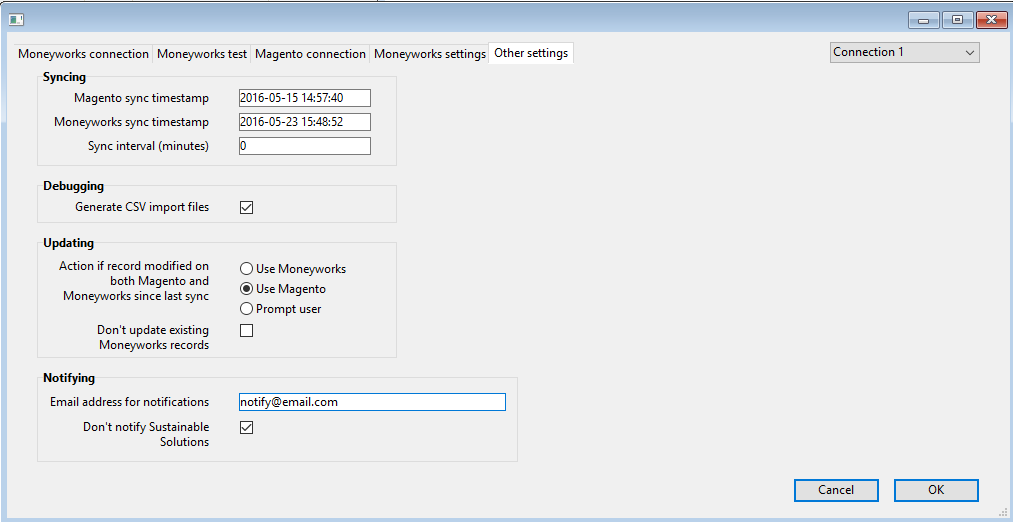Maximize the settings window

[957, 20]
